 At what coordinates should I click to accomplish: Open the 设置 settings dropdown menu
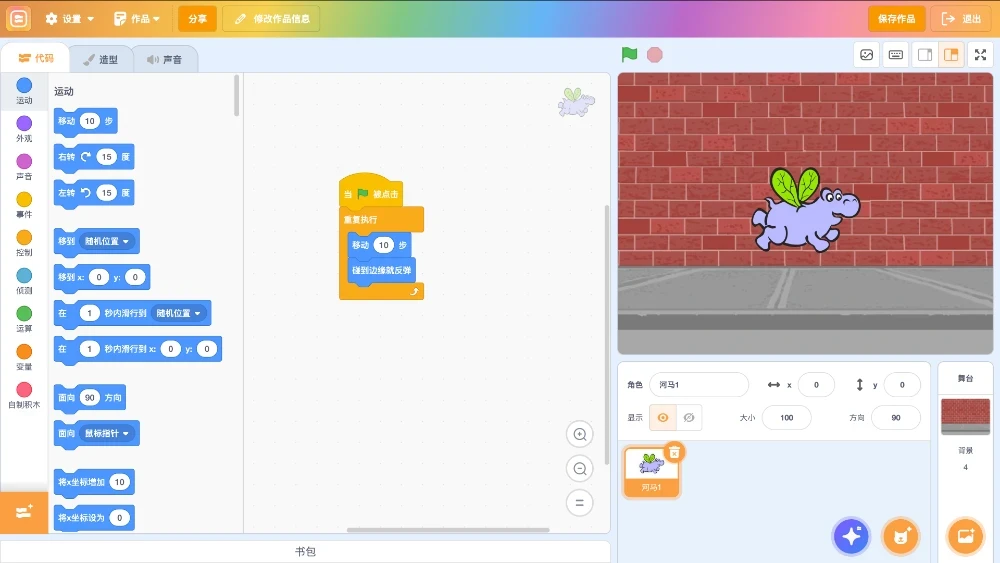pyautogui.click(x=70, y=19)
